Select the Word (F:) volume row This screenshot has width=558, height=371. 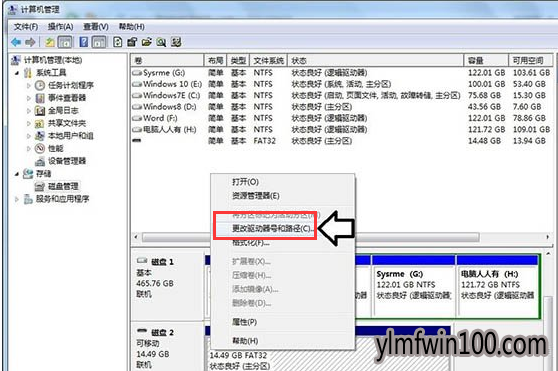(x=342, y=118)
